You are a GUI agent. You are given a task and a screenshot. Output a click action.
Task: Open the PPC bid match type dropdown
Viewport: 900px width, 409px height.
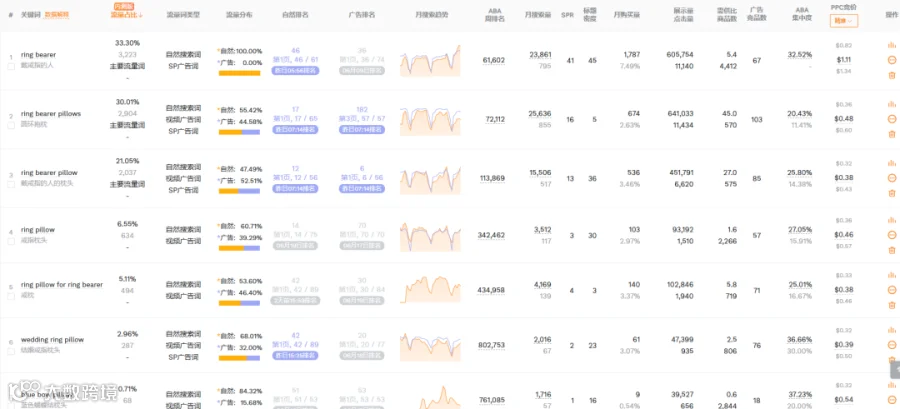[843, 21]
